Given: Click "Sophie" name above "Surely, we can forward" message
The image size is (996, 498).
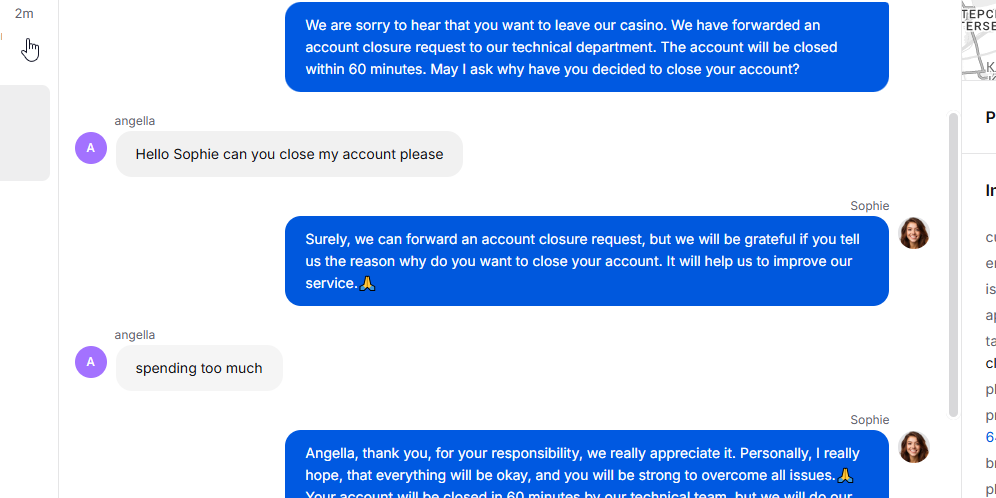Looking at the screenshot, I should 870,206.
